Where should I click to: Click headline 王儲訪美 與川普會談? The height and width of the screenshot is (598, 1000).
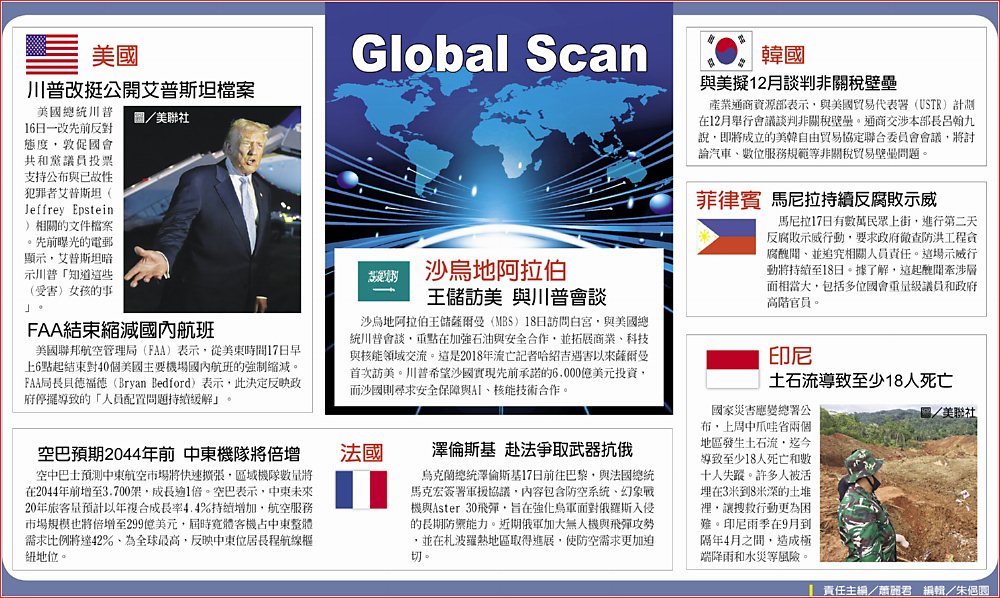click(x=519, y=297)
